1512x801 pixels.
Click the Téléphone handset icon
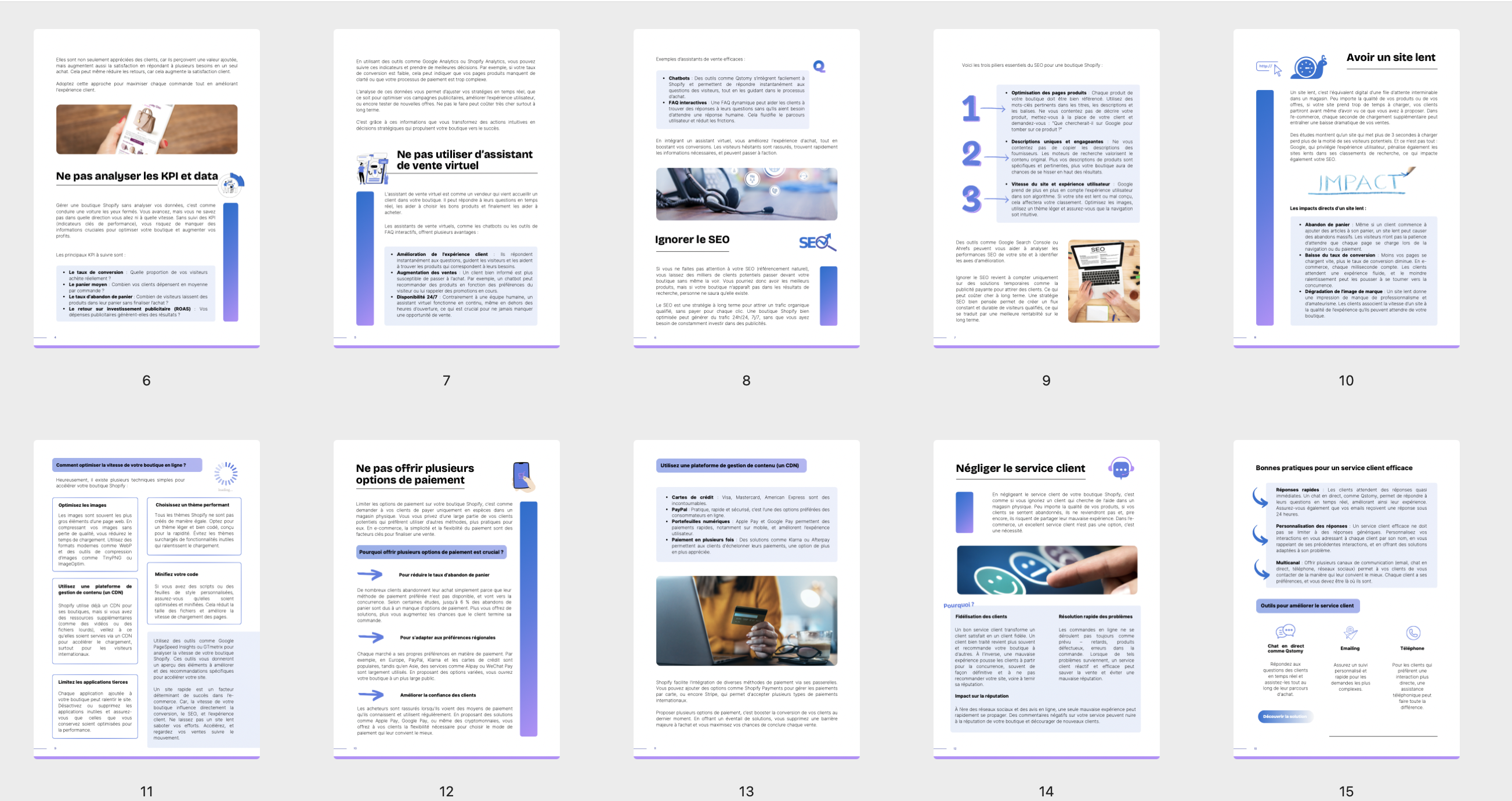[1413, 633]
